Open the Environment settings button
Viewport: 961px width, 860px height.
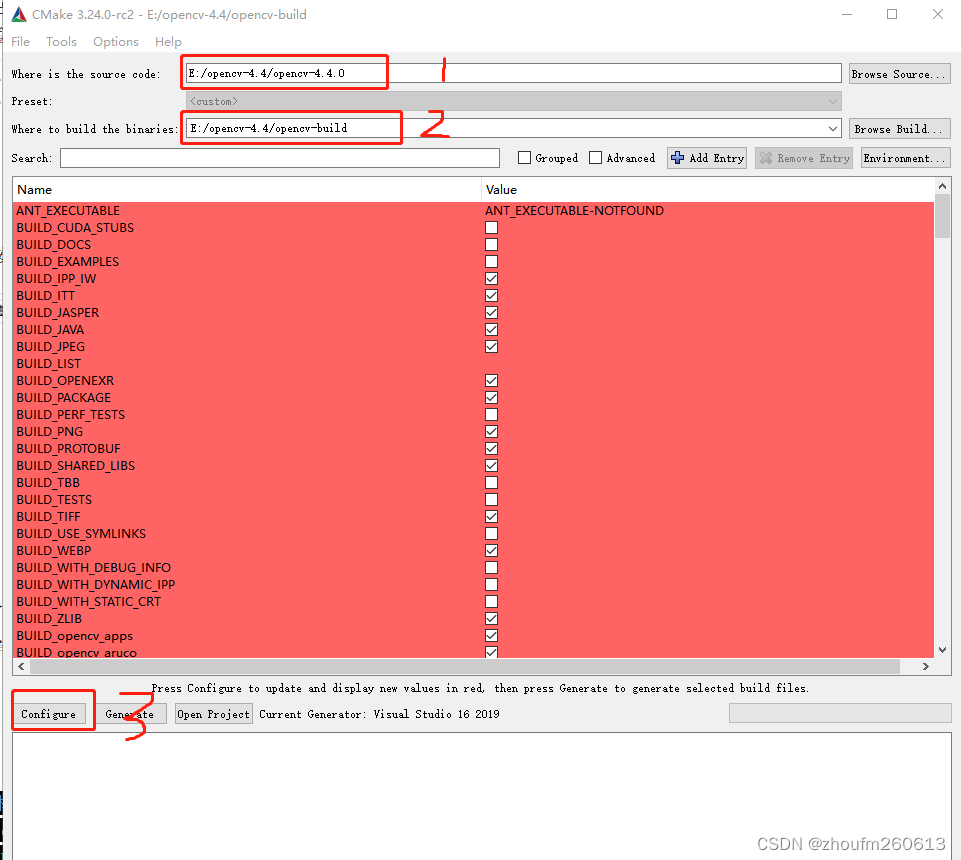click(905, 158)
